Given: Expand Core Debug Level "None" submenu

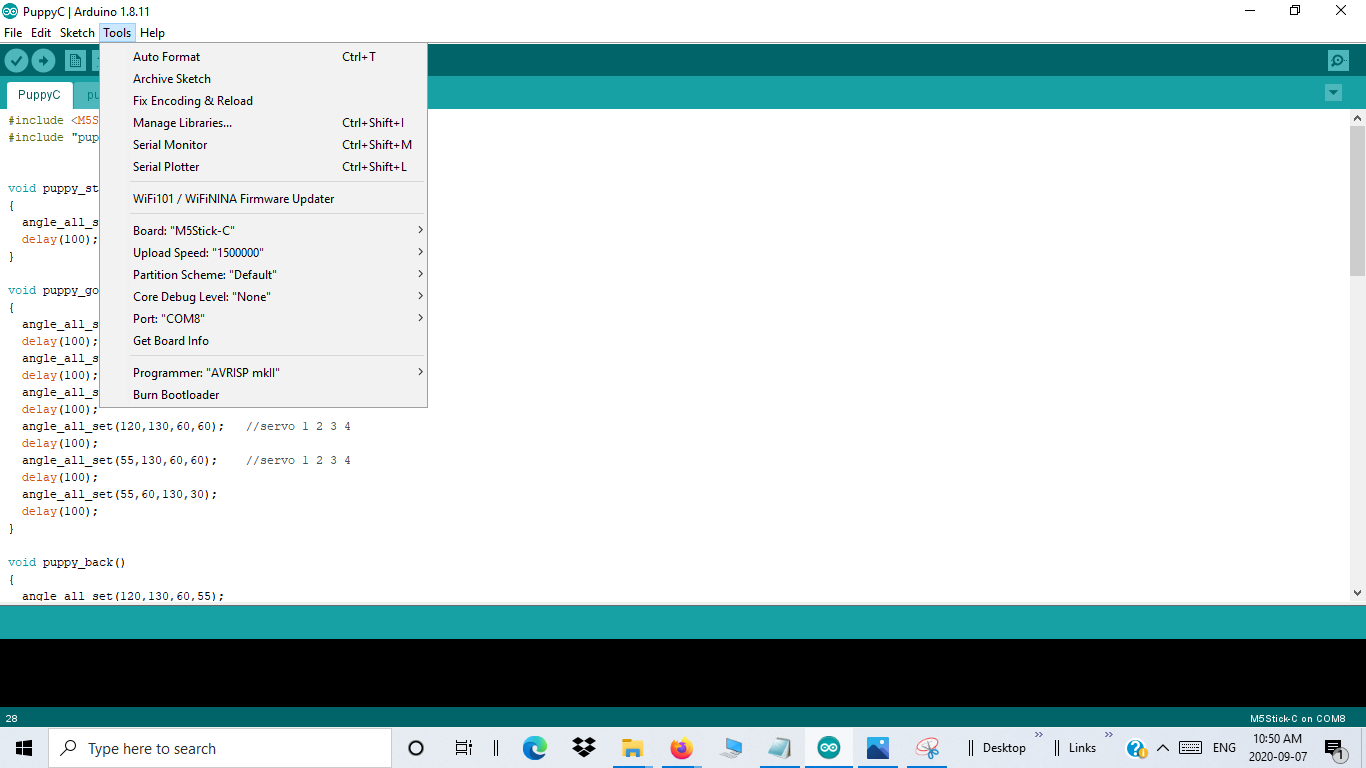Looking at the screenshot, I should pos(264,297).
